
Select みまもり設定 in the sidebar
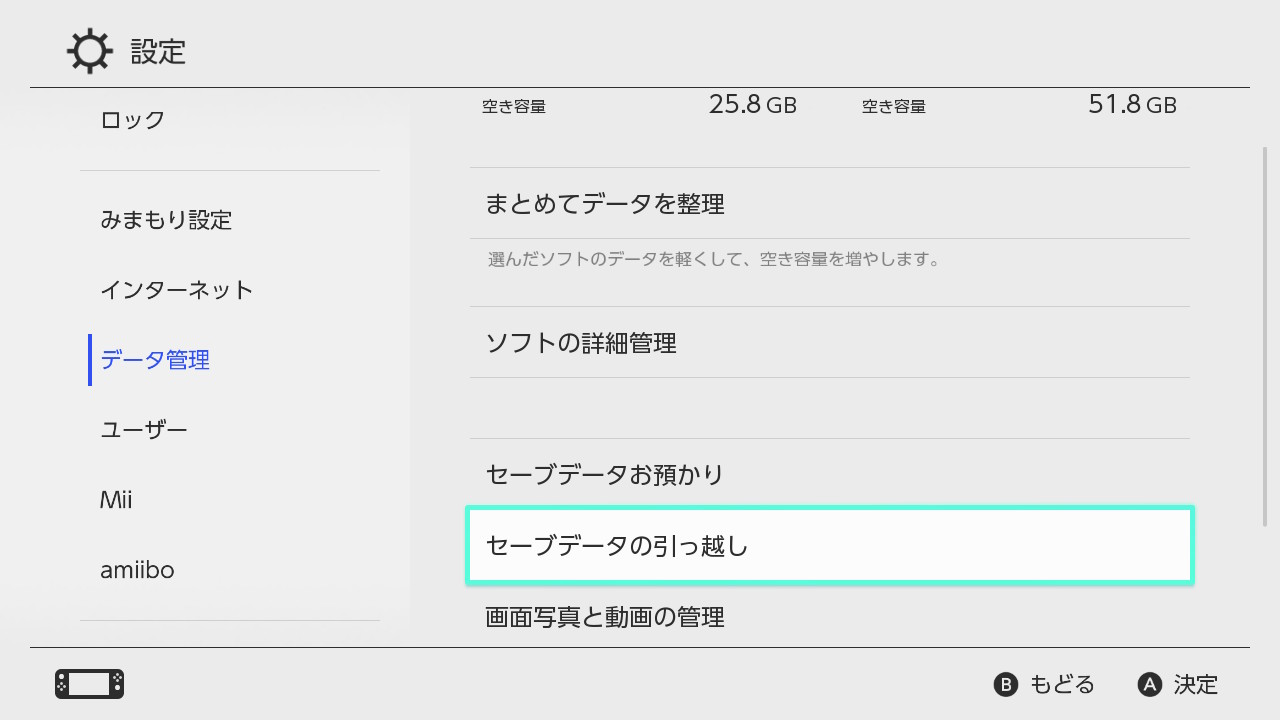click(x=166, y=220)
